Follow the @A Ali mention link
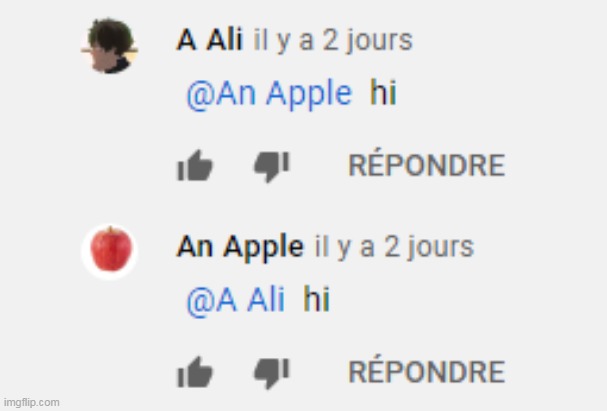 point(236,300)
